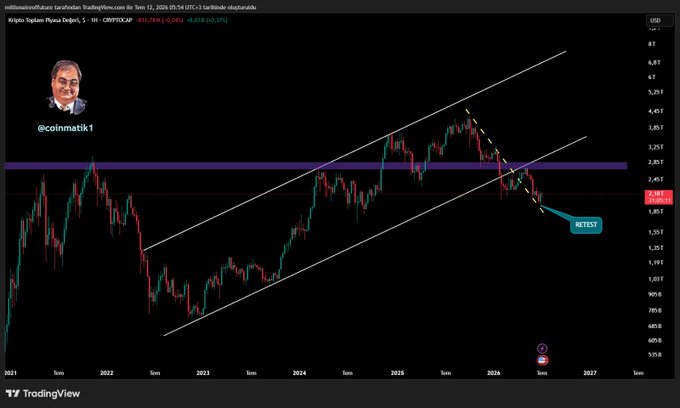
Task: Click the 1,19T price axis label
Action: (655, 263)
